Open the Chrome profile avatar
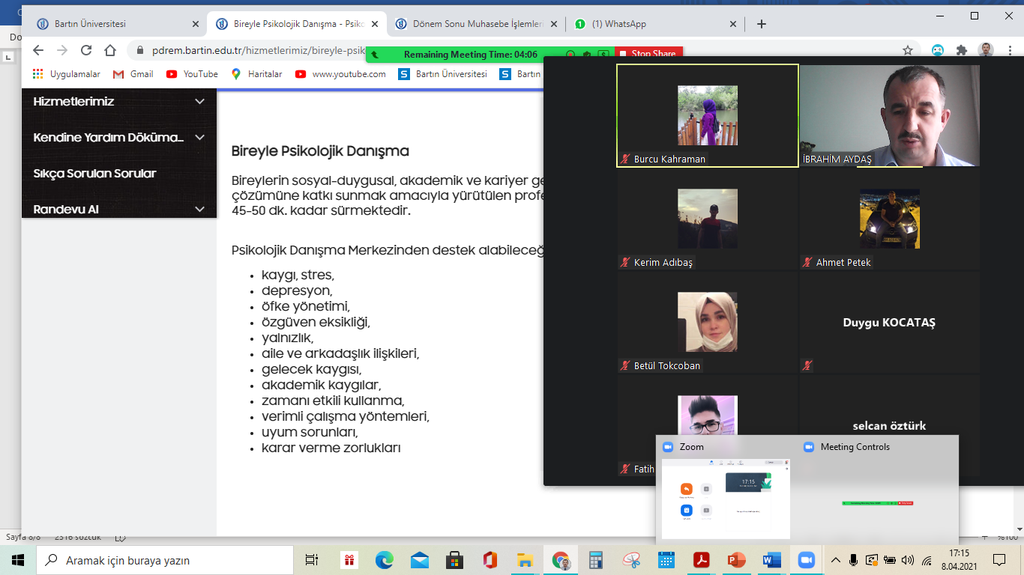Screen dimensions: 1024x575 pos(986,50)
